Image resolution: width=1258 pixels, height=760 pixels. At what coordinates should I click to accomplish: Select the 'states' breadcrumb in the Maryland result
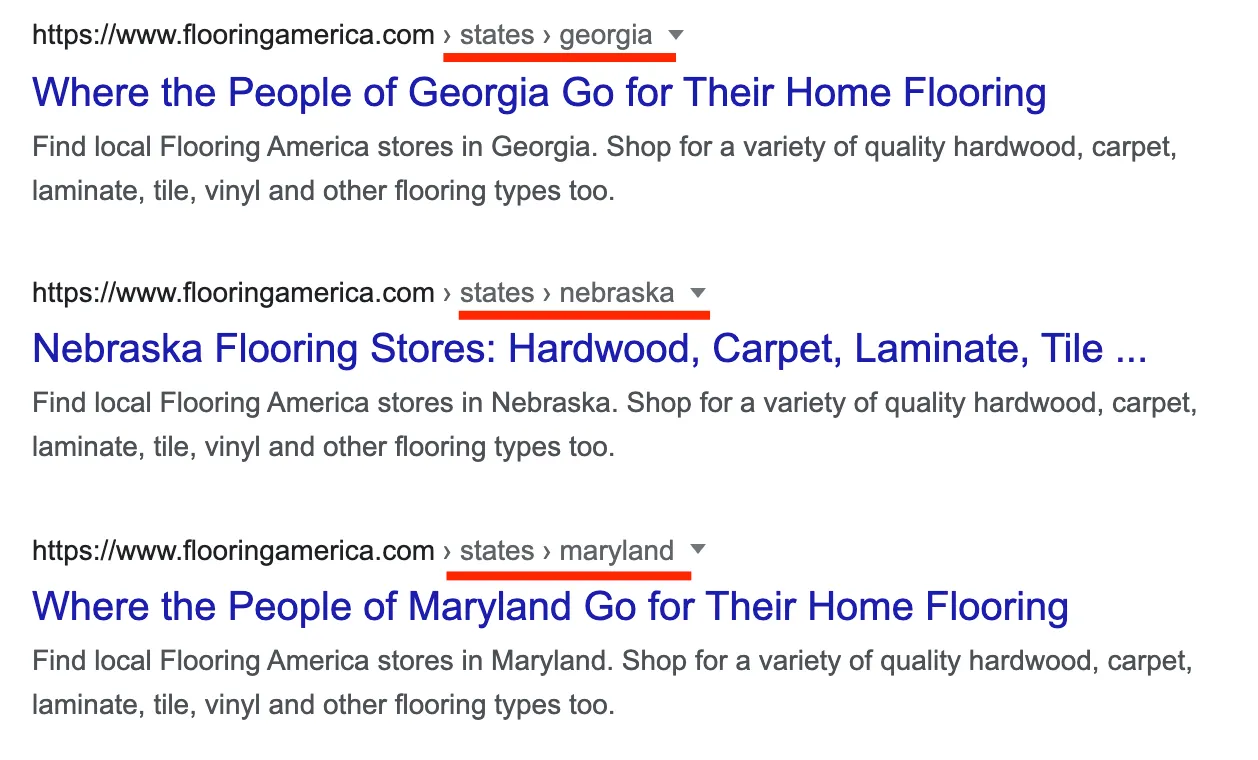pos(497,550)
